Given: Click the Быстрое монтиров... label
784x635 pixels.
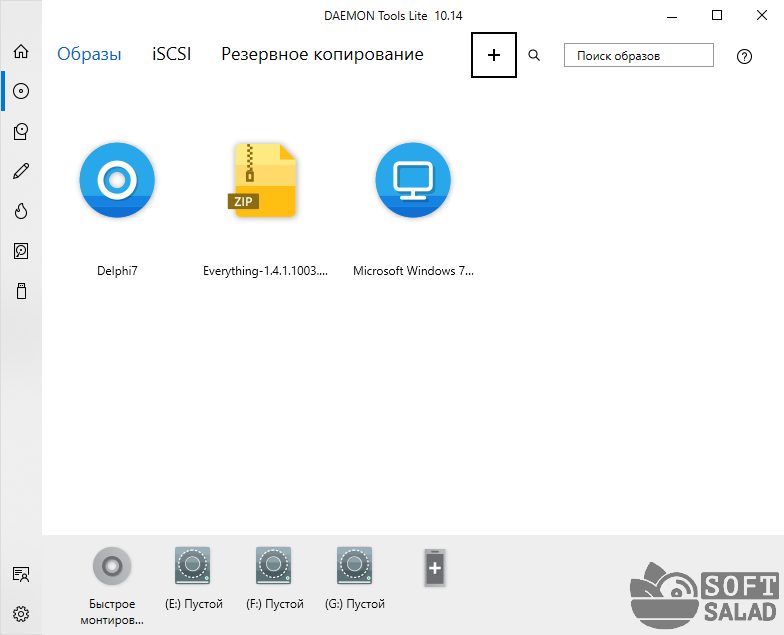Looking at the screenshot, I should pyautogui.click(x=112, y=612).
